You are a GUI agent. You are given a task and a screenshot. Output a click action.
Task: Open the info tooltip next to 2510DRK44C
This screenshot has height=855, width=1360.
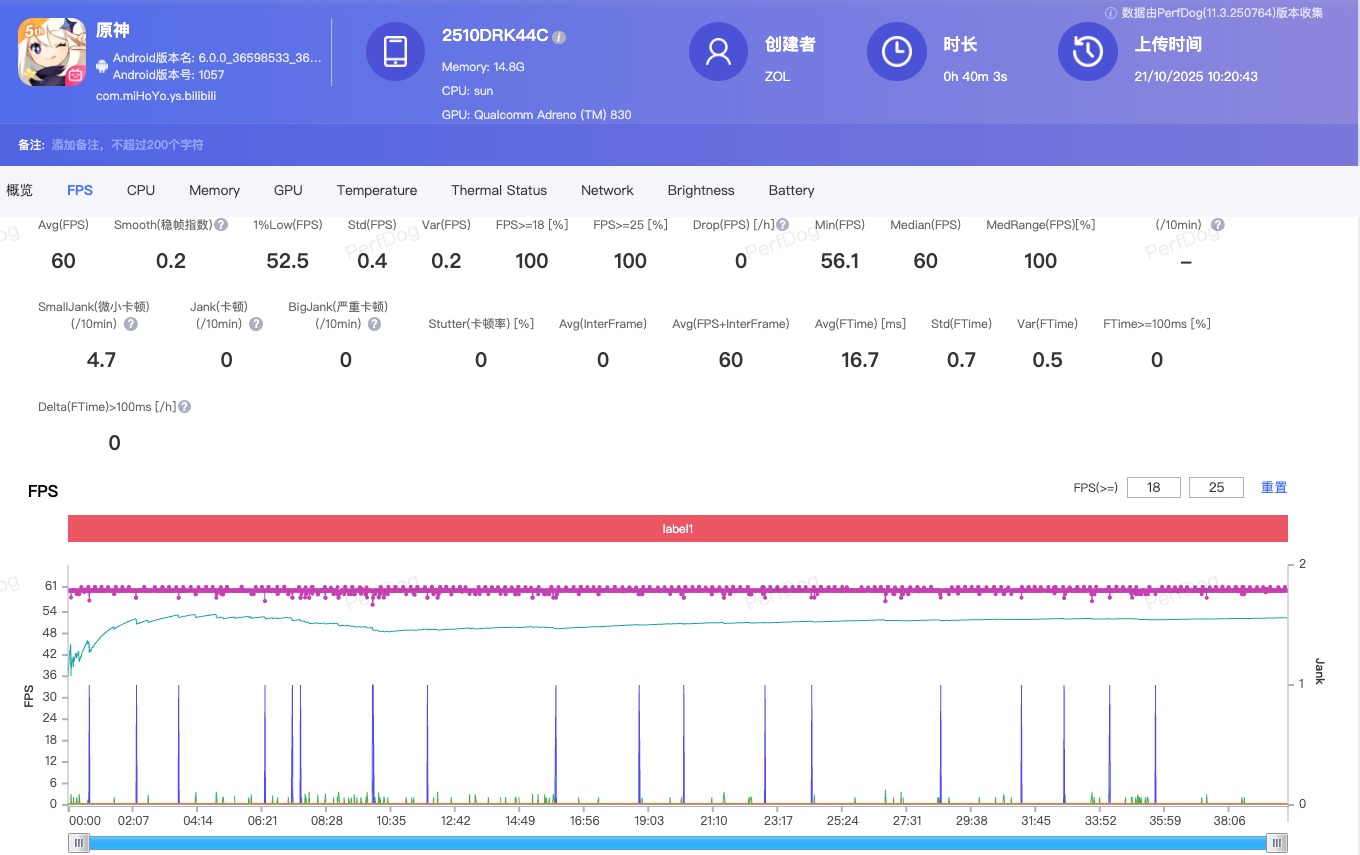[x=558, y=36]
